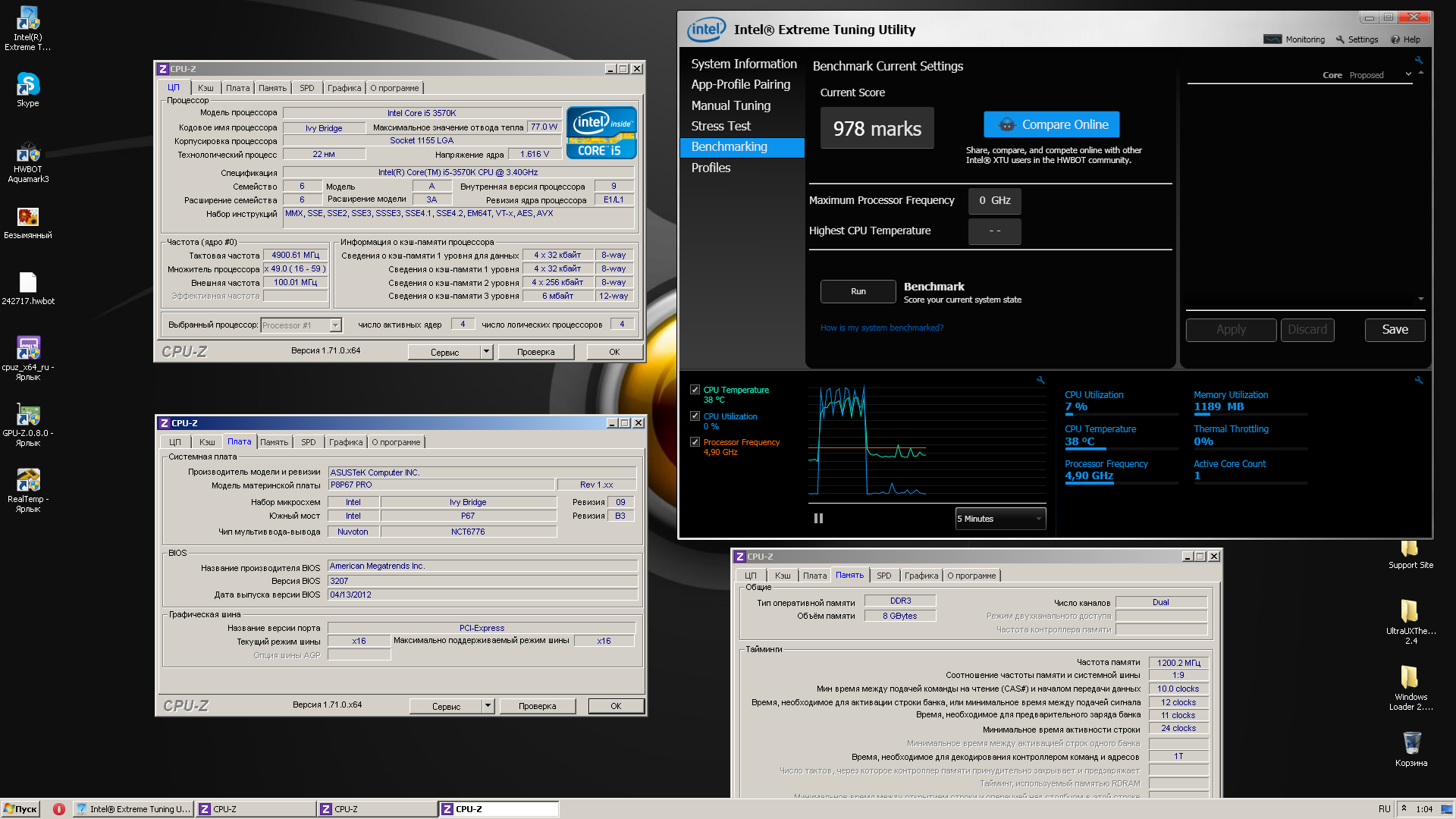Viewport: 1456px width, 819px height.
Task: Open XTU Help icon
Action: pyautogui.click(x=1395, y=39)
